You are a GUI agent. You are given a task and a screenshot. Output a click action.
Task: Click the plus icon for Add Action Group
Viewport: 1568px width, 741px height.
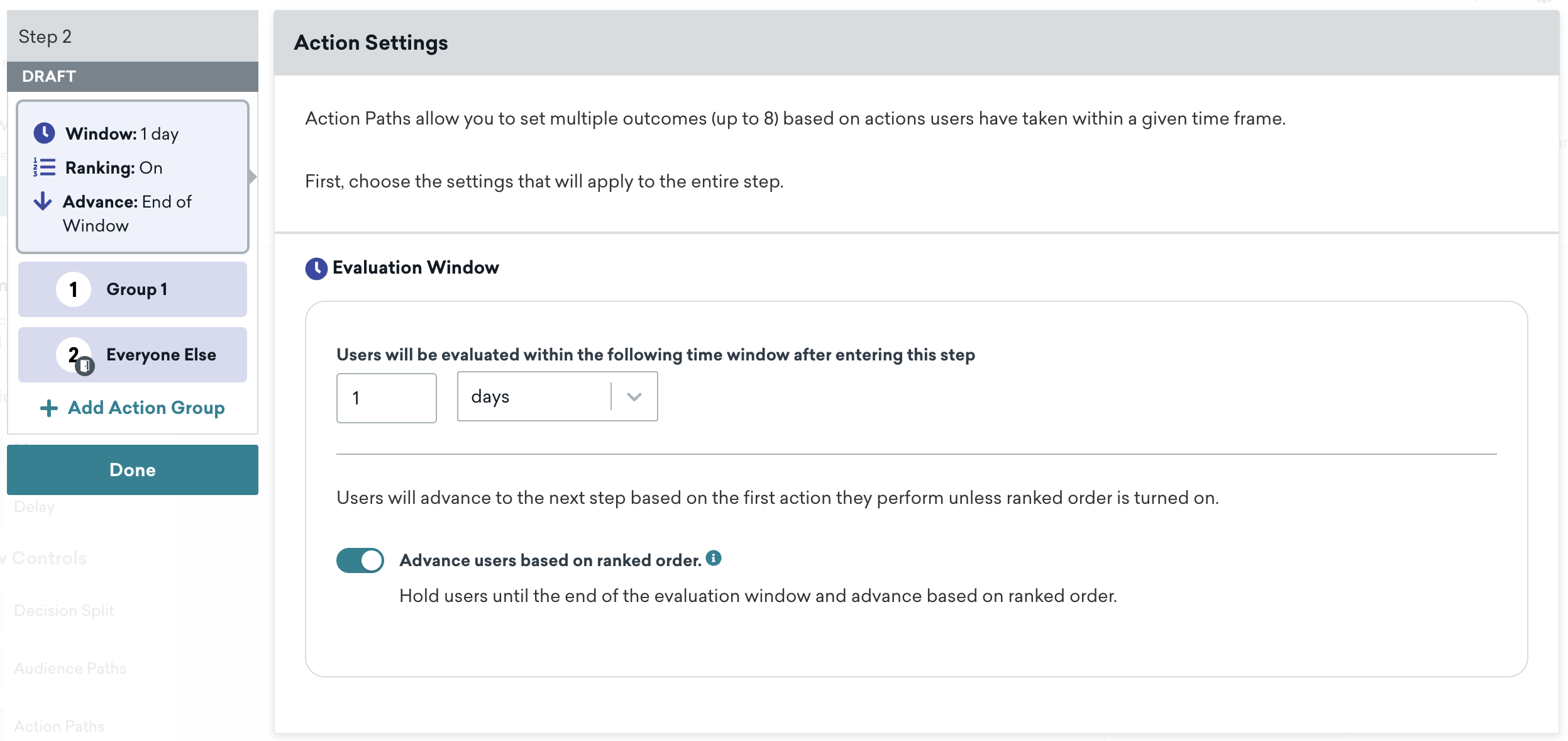coord(49,408)
